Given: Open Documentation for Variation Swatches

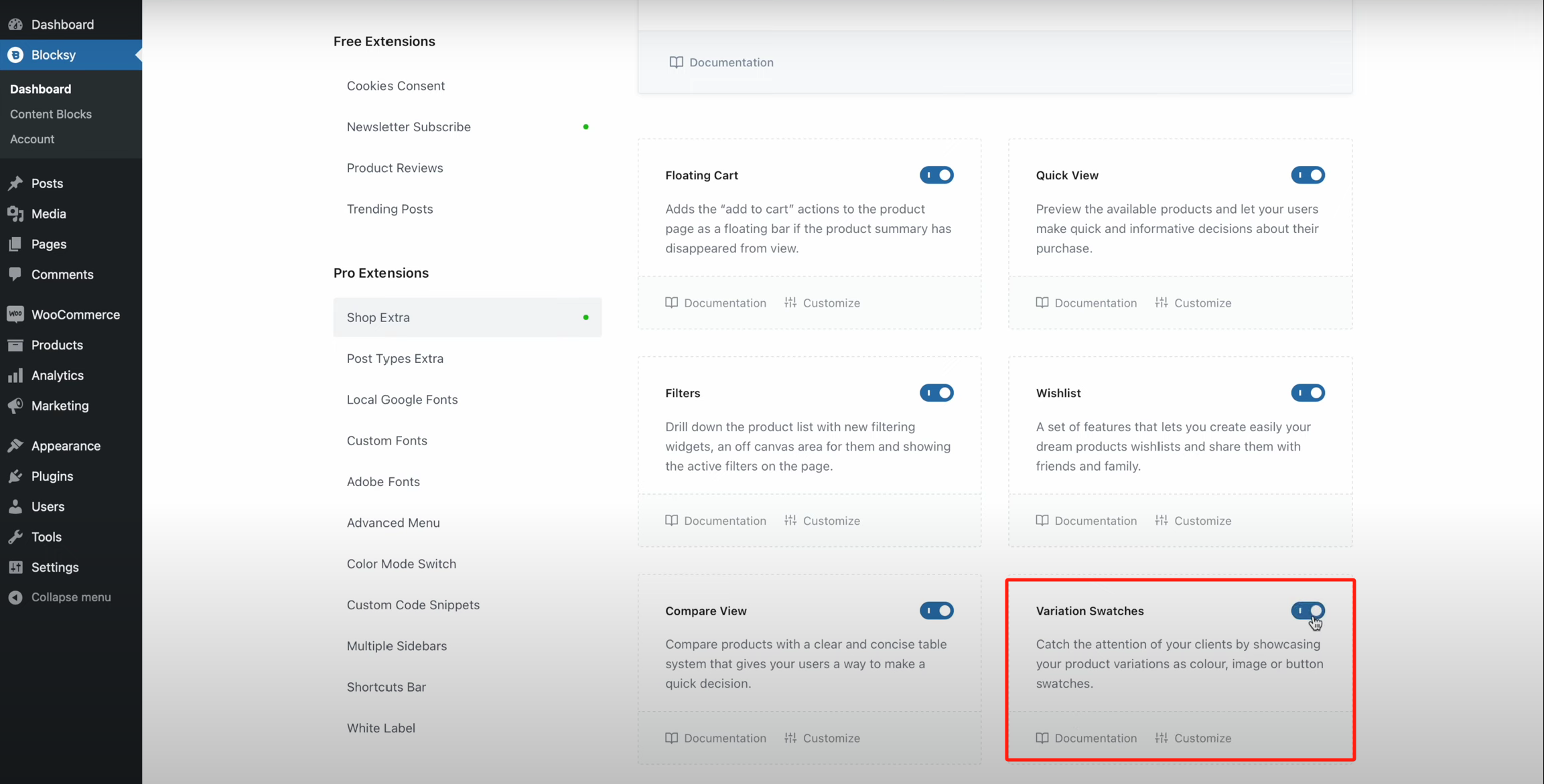Looking at the screenshot, I should click(1086, 738).
